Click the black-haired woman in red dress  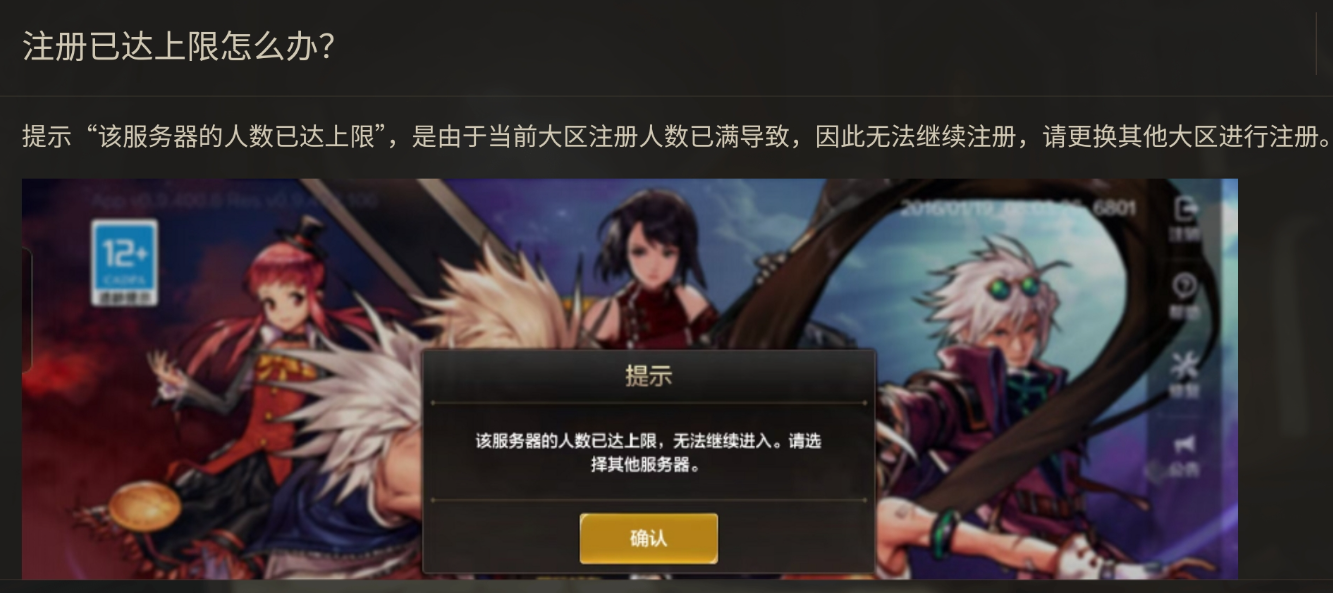click(648, 268)
